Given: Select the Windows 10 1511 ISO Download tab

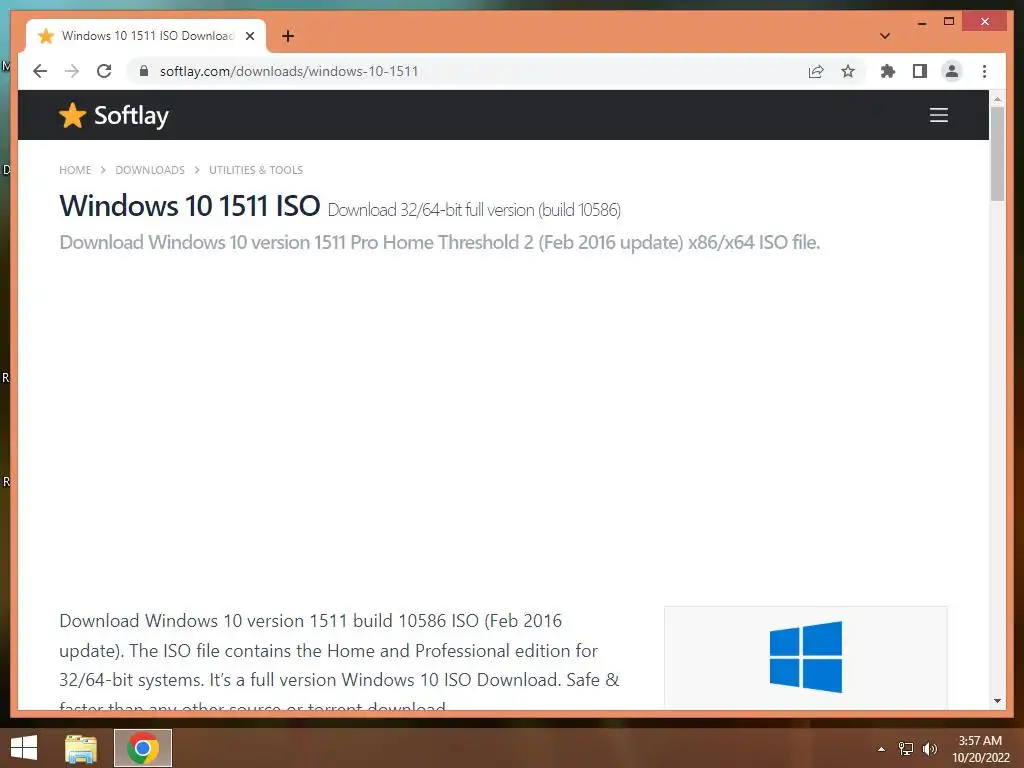Looking at the screenshot, I should pyautogui.click(x=146, y=36).
